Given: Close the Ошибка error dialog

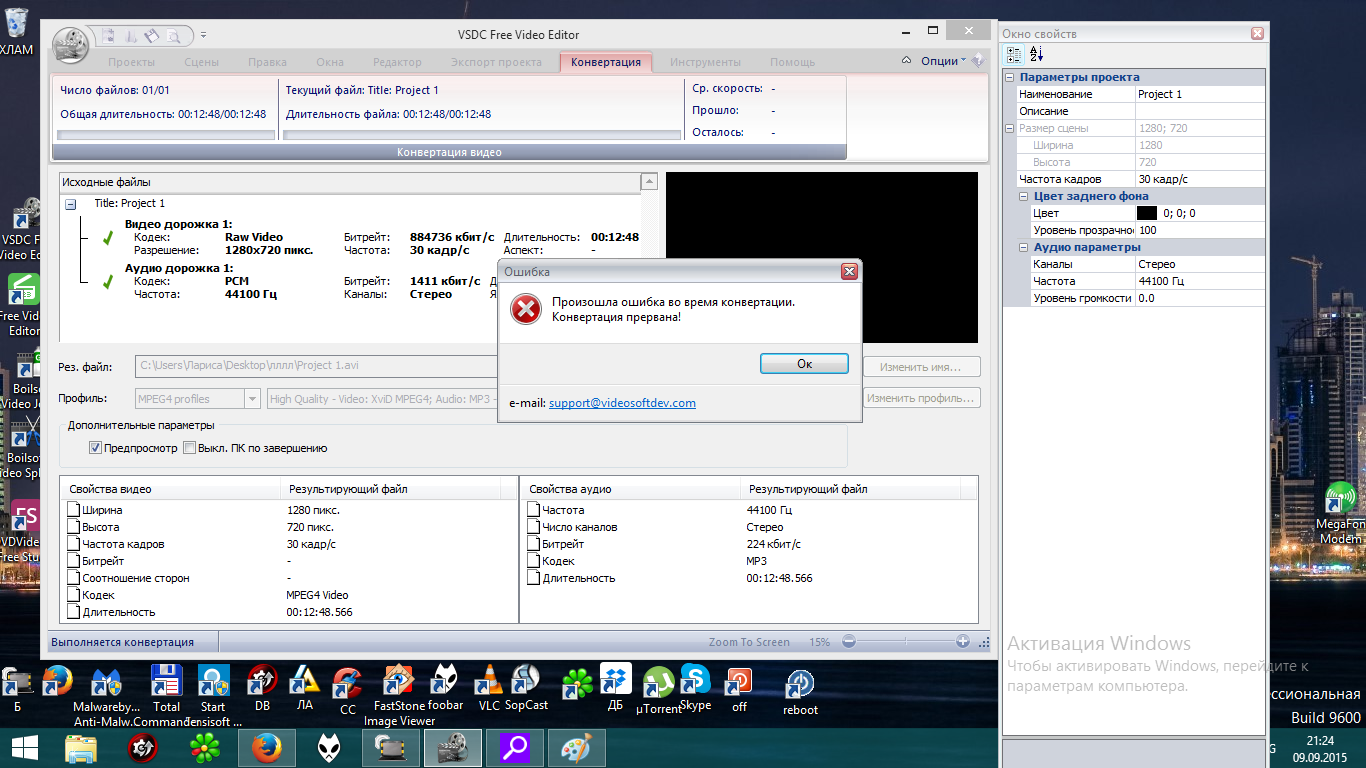Looking at the screenshot, I should (849, 271).
